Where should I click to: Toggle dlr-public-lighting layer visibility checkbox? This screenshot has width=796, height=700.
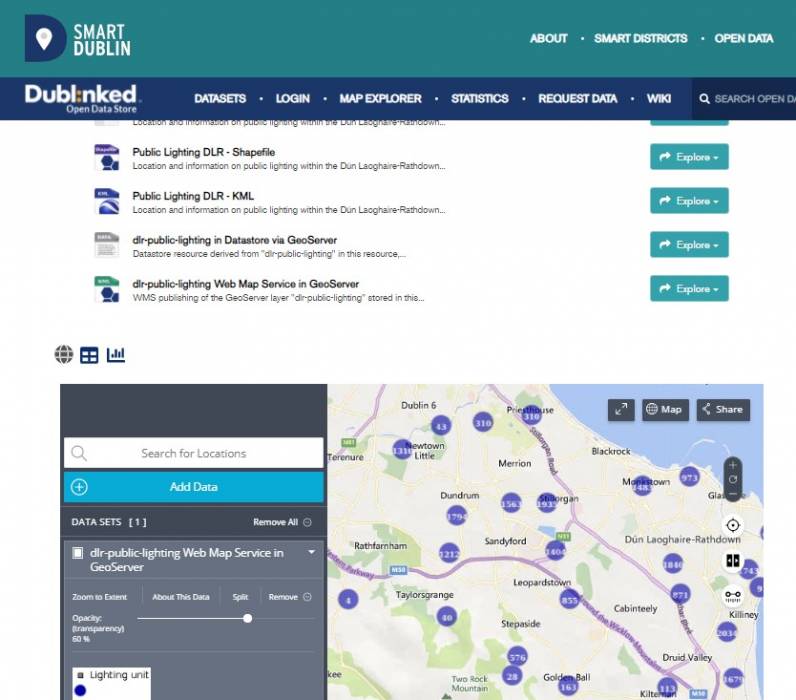tap(77, 553)
